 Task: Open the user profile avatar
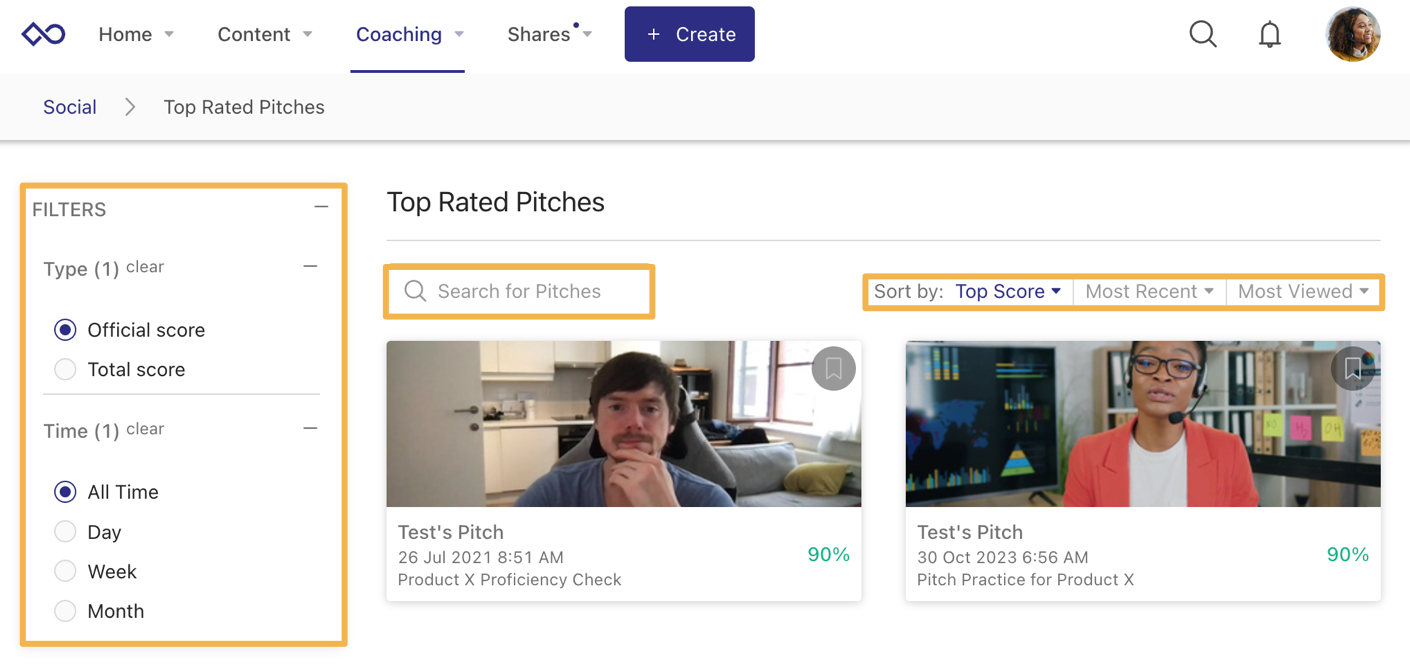pos(1352,34)
